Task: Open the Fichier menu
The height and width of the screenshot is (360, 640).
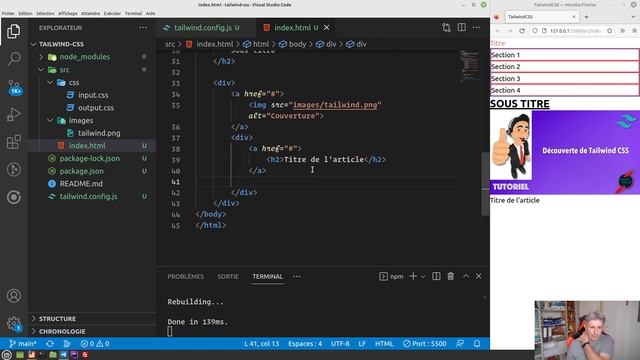Action: [x=8, y=13]
